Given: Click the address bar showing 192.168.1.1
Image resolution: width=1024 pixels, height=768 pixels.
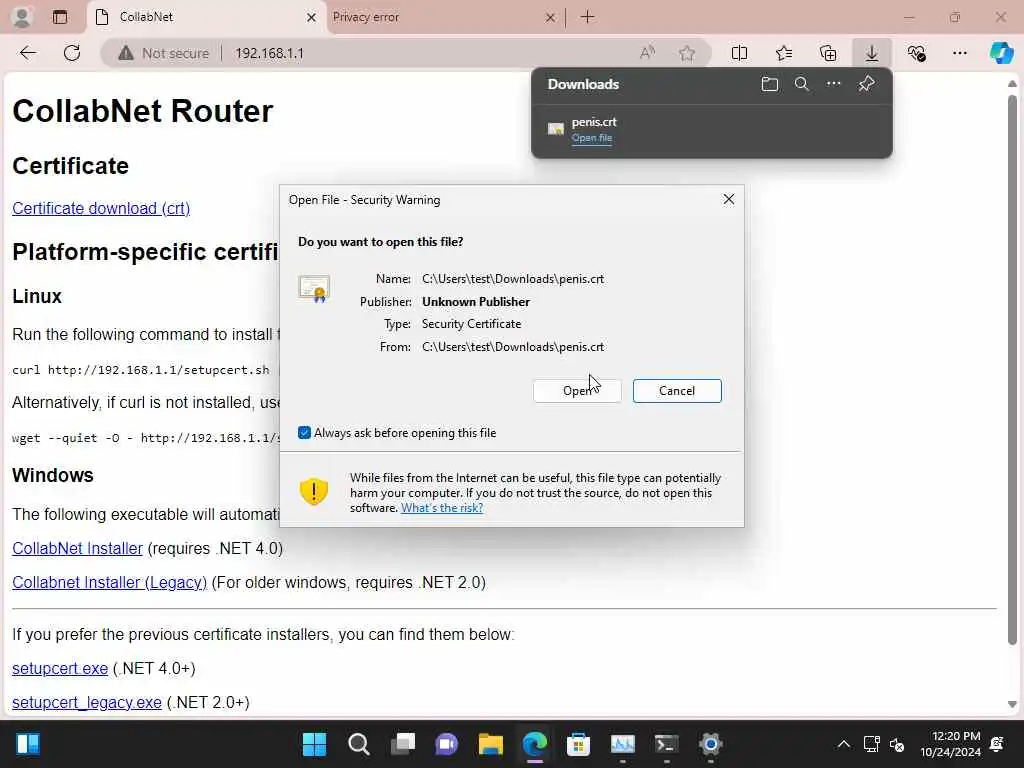Looking at the screenshot, I should pos(405,53).
